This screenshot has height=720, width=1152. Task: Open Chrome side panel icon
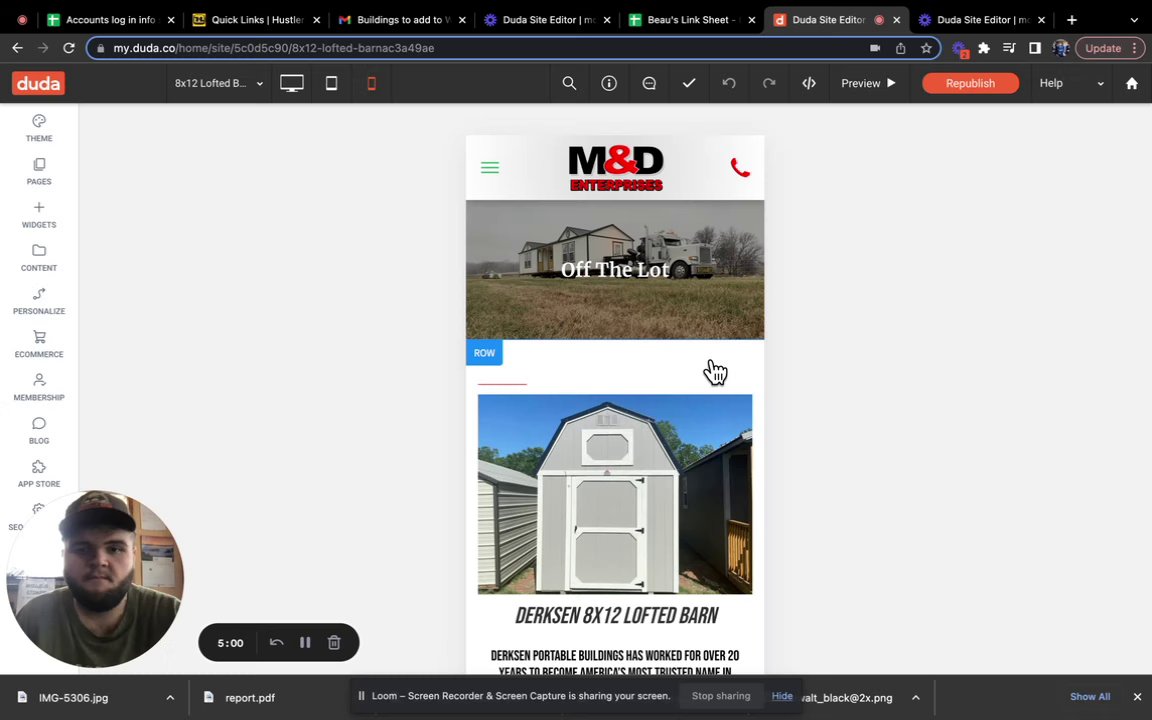point(1034,48)
